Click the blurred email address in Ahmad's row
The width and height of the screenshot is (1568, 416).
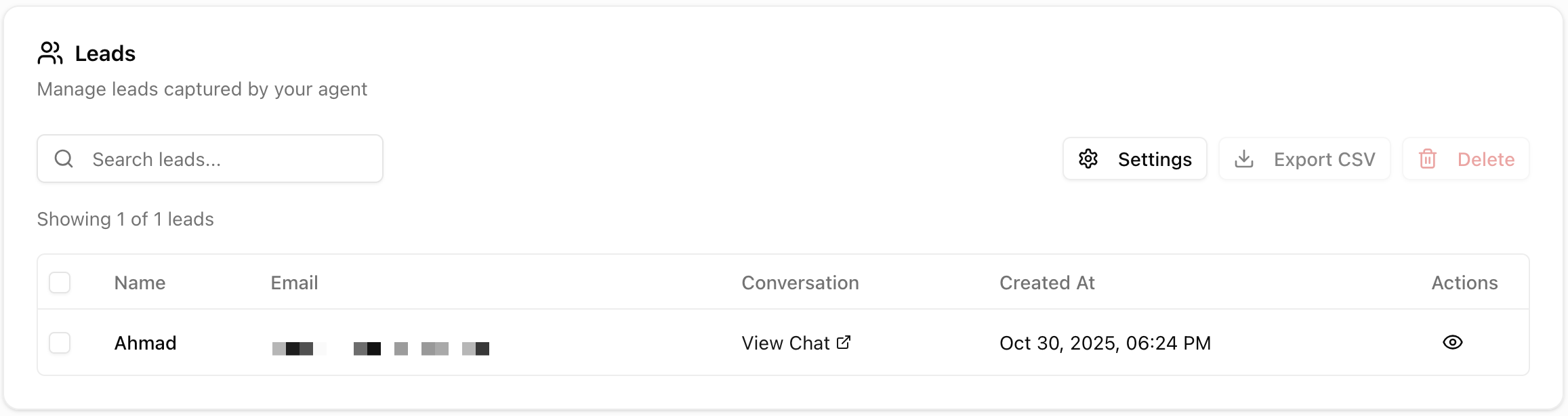pos(380,348)
